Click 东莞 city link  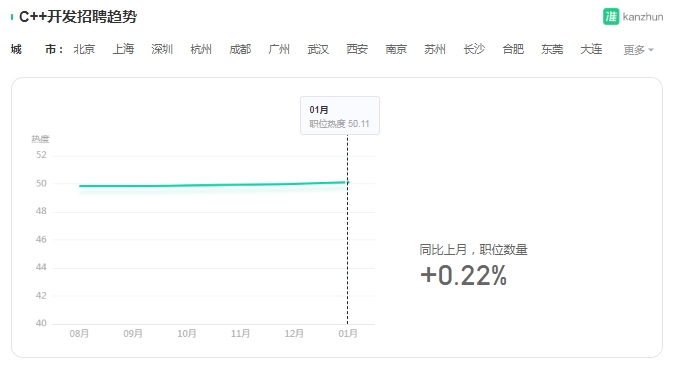tap(552, 49)
